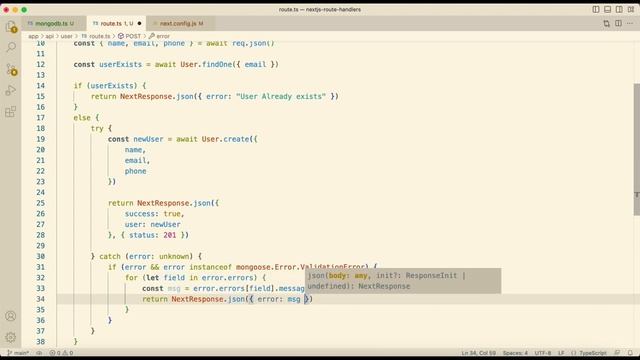Change indentation via Spaces: 4
Image resolution: width=640 pixels, height=360 pixels.
pyautogui.click(x=515, y=353)
